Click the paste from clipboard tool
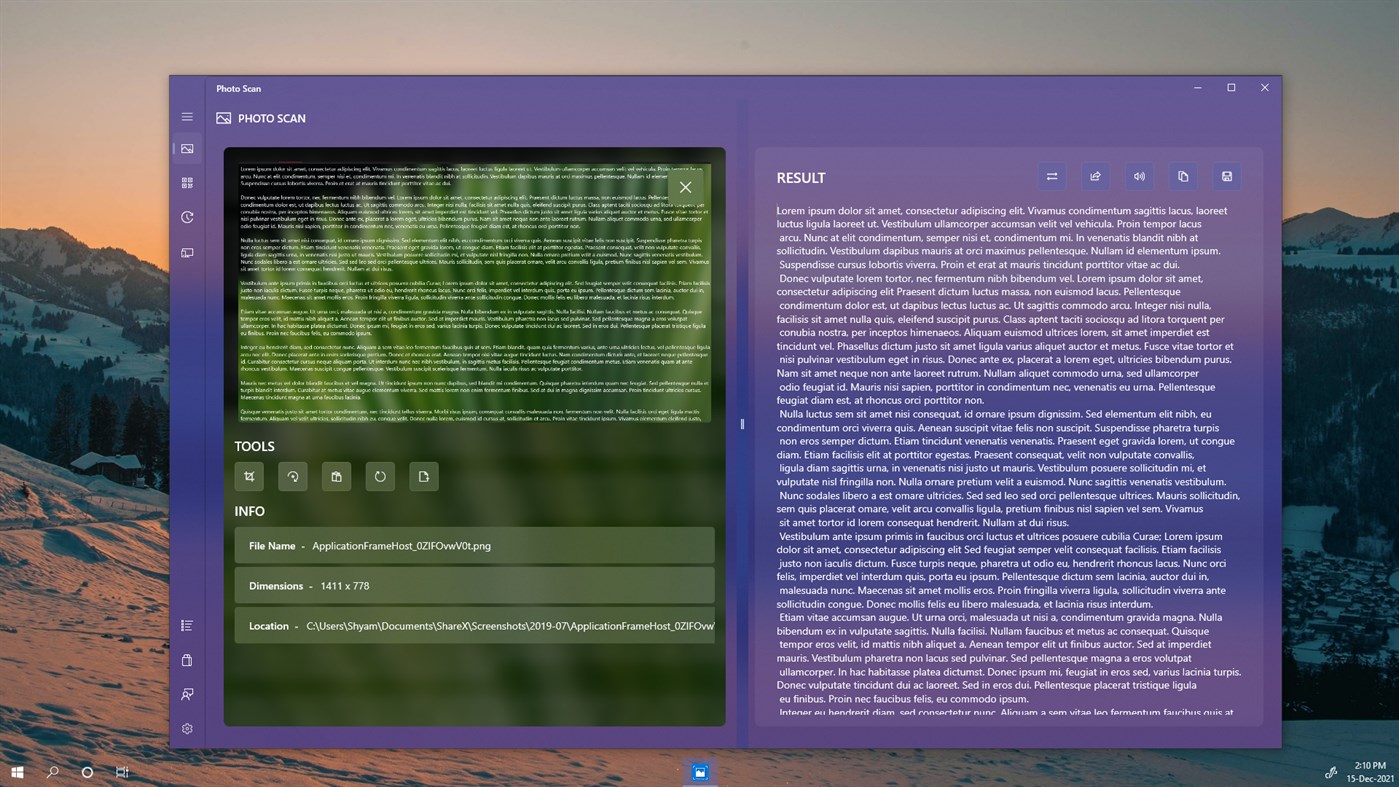This screenshot has width=1399, height=787. pyautogui.click(x=336, y=477)
